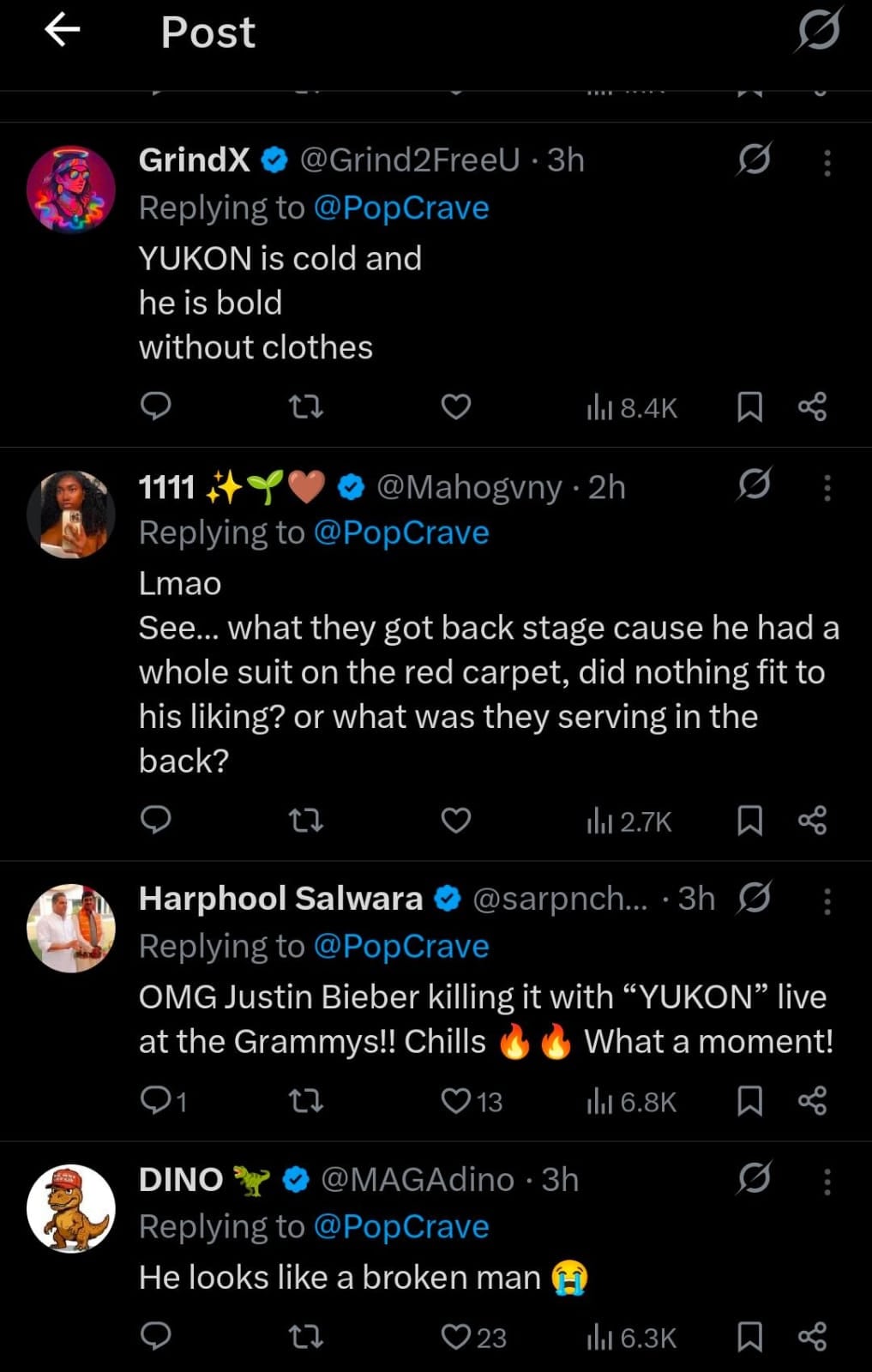Screen dimensions: 872x1372
Task: Open more options on Harphool Salwara post
Action: 827,901
